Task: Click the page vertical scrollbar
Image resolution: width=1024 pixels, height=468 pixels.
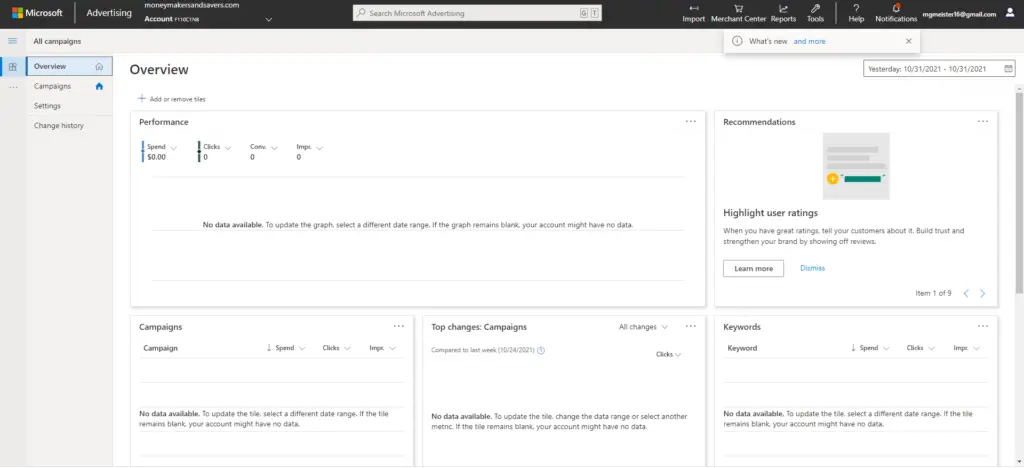Action: coord(1019,192)
